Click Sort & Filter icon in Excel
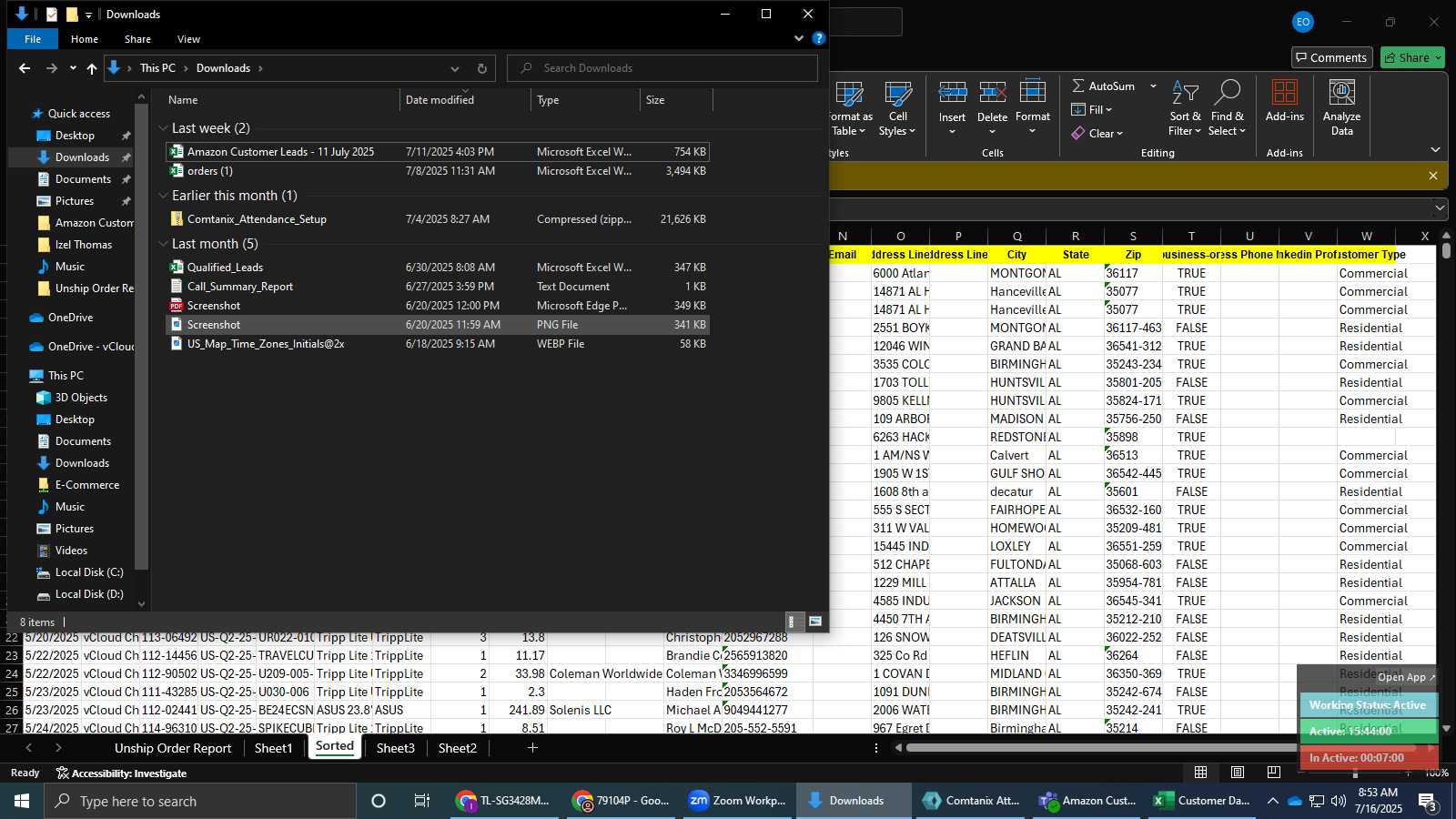This screenshot has width=1456, height=819. (x=1185, y=92)
